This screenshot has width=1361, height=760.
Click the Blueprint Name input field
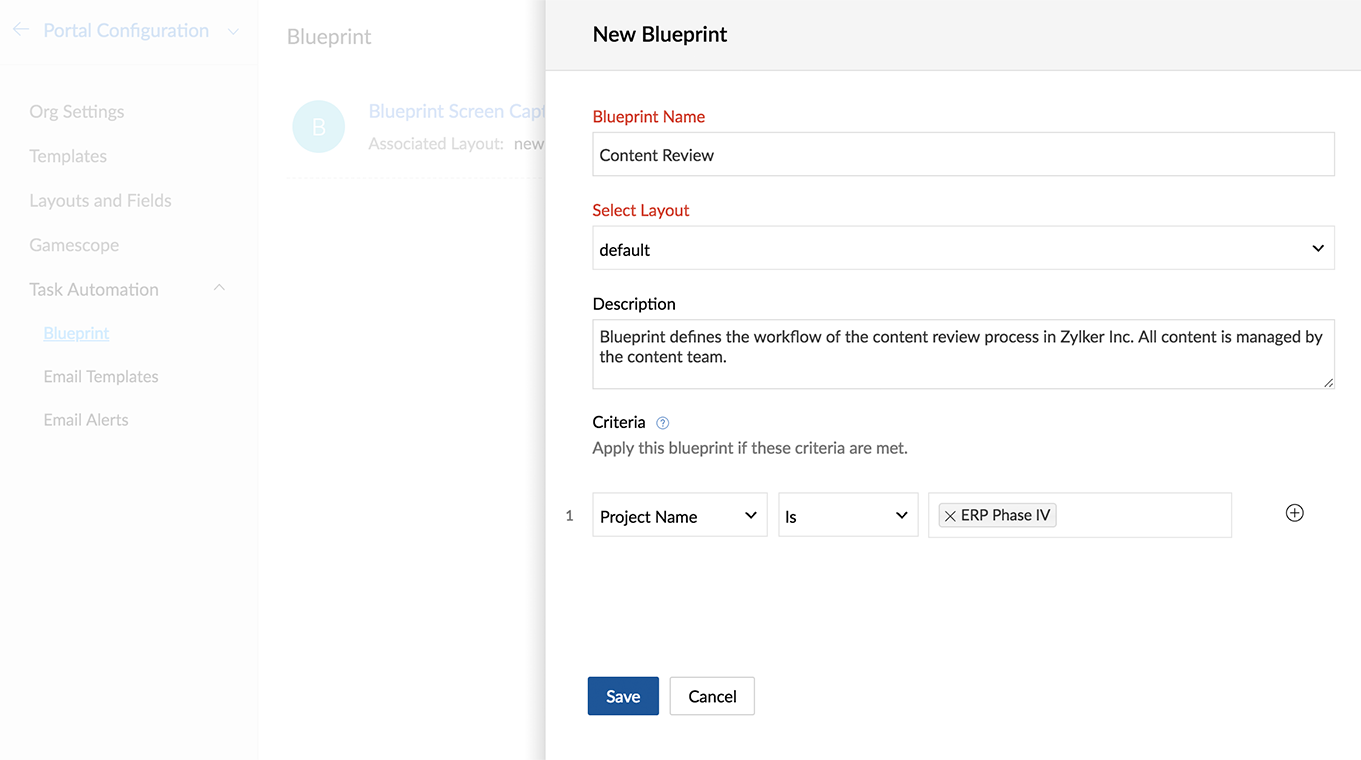pos(962,155)
